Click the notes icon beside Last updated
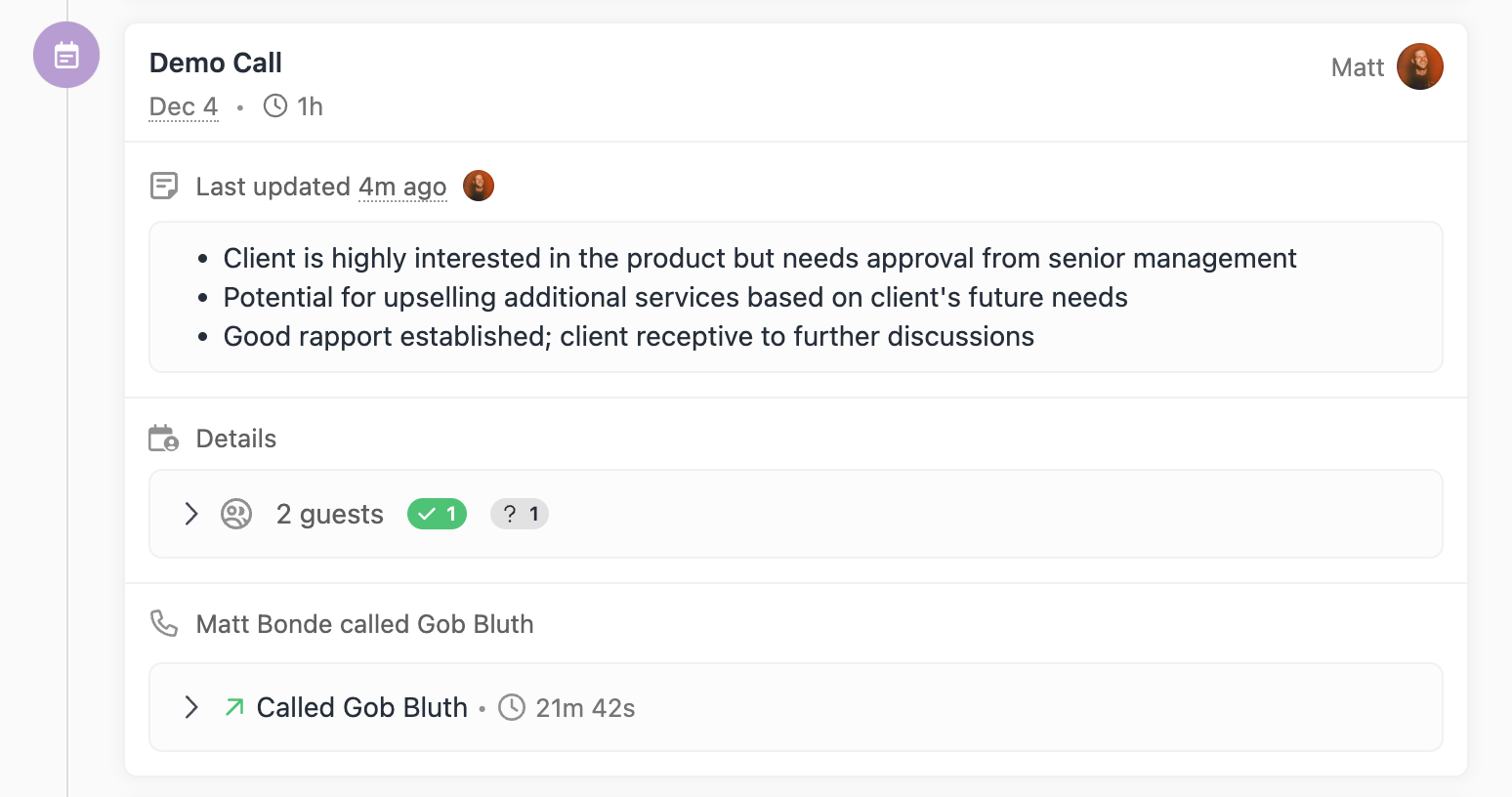Screen dimensions: 1512x797 tap(164, 186)
